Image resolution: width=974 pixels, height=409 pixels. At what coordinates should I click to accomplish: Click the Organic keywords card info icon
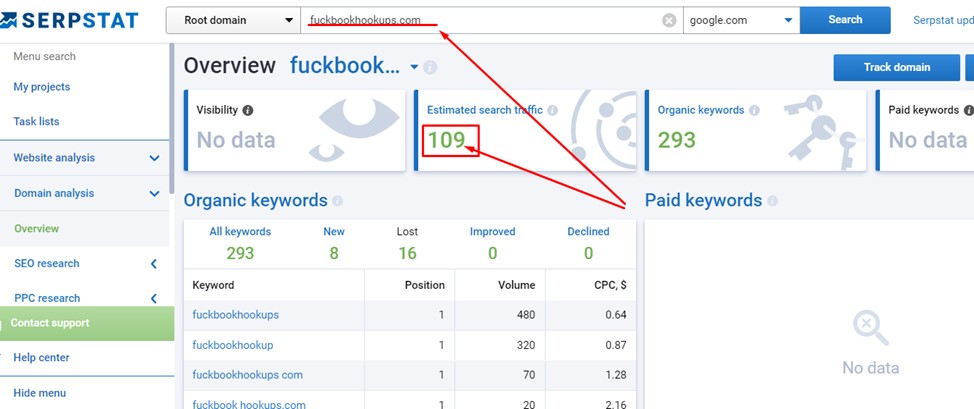tap(754, 110)
